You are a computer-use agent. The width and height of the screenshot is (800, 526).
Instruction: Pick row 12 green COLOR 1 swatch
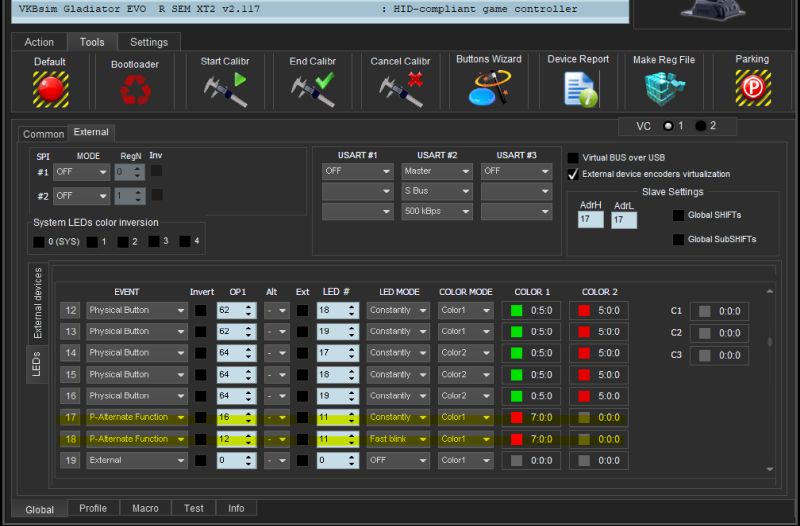[x=516, y=310]
